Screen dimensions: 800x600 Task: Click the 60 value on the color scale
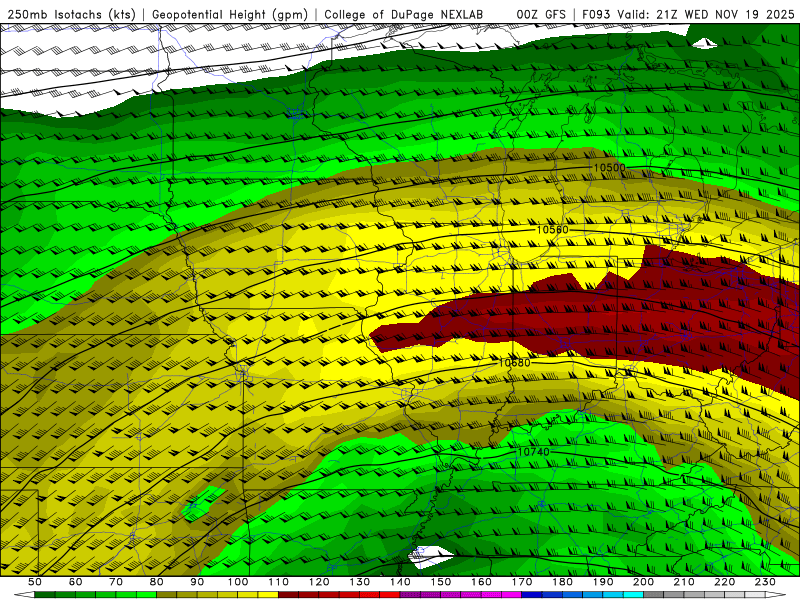tap(75, 582)
